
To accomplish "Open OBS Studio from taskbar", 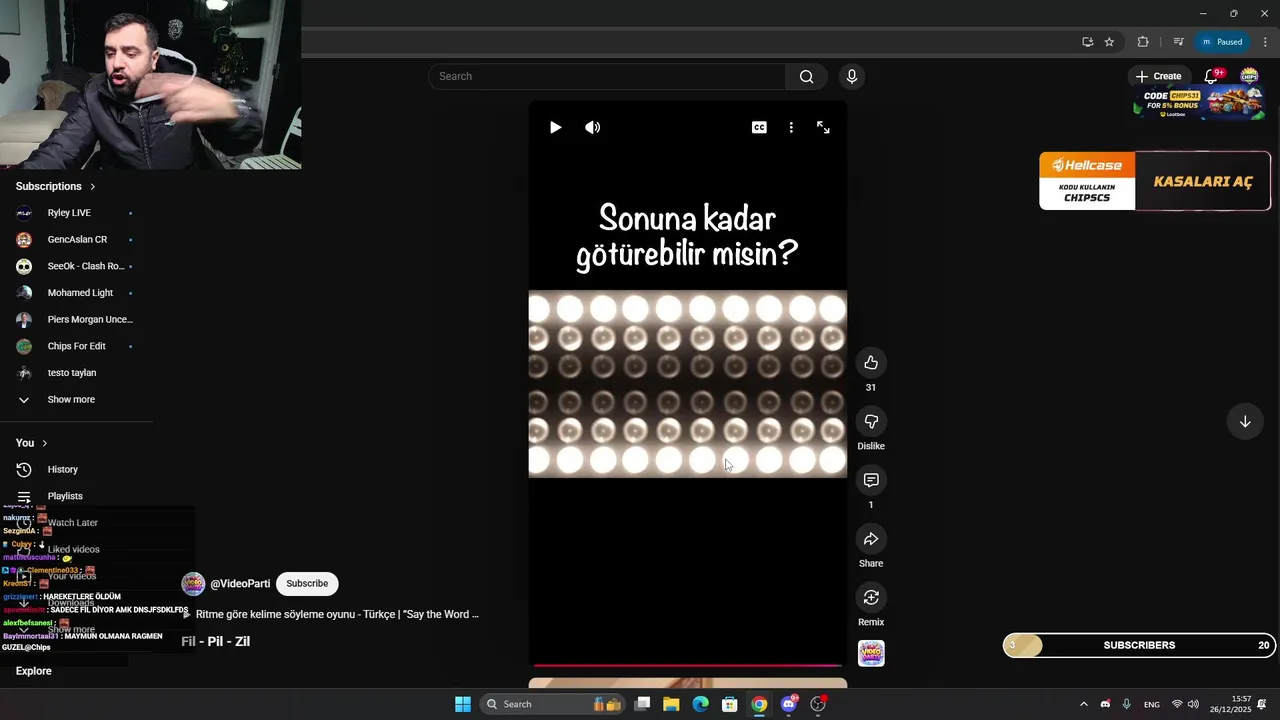I will pos(818,704).
